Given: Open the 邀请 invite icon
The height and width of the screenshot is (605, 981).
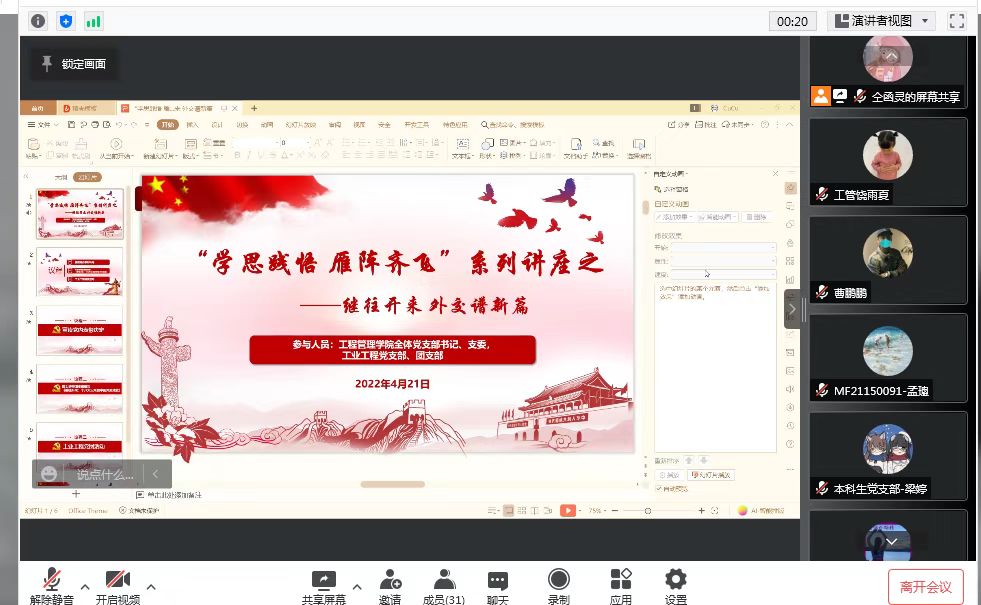Looking at the screenshot, I should point(390,585).
